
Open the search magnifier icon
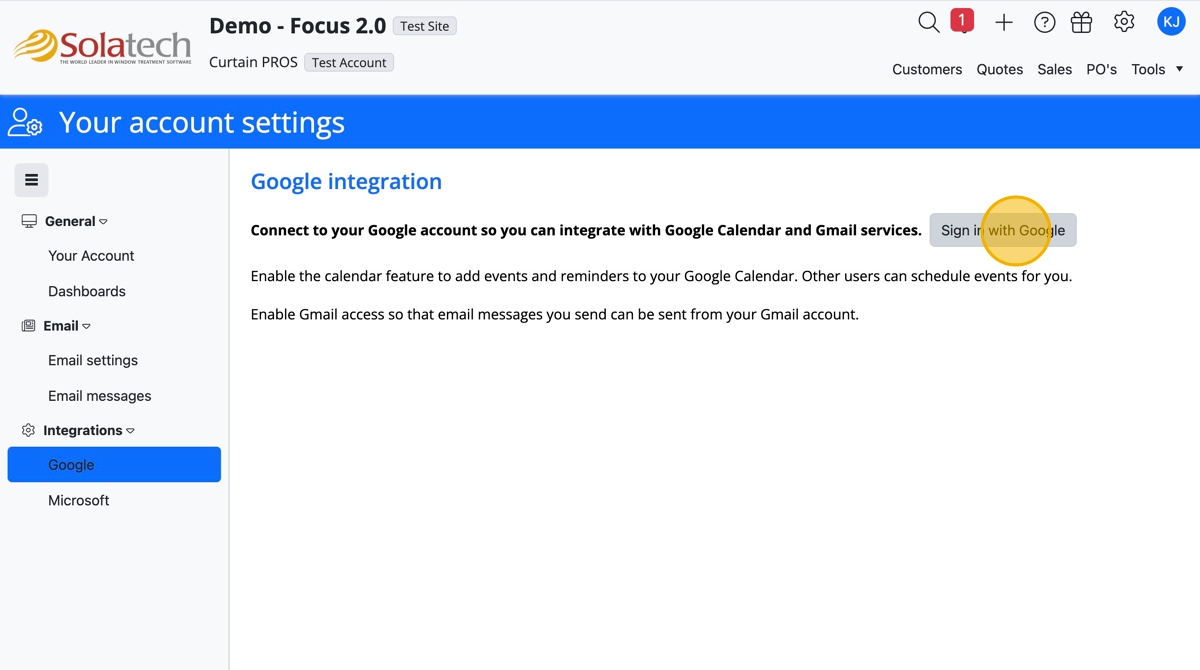[x=928, y=22]
